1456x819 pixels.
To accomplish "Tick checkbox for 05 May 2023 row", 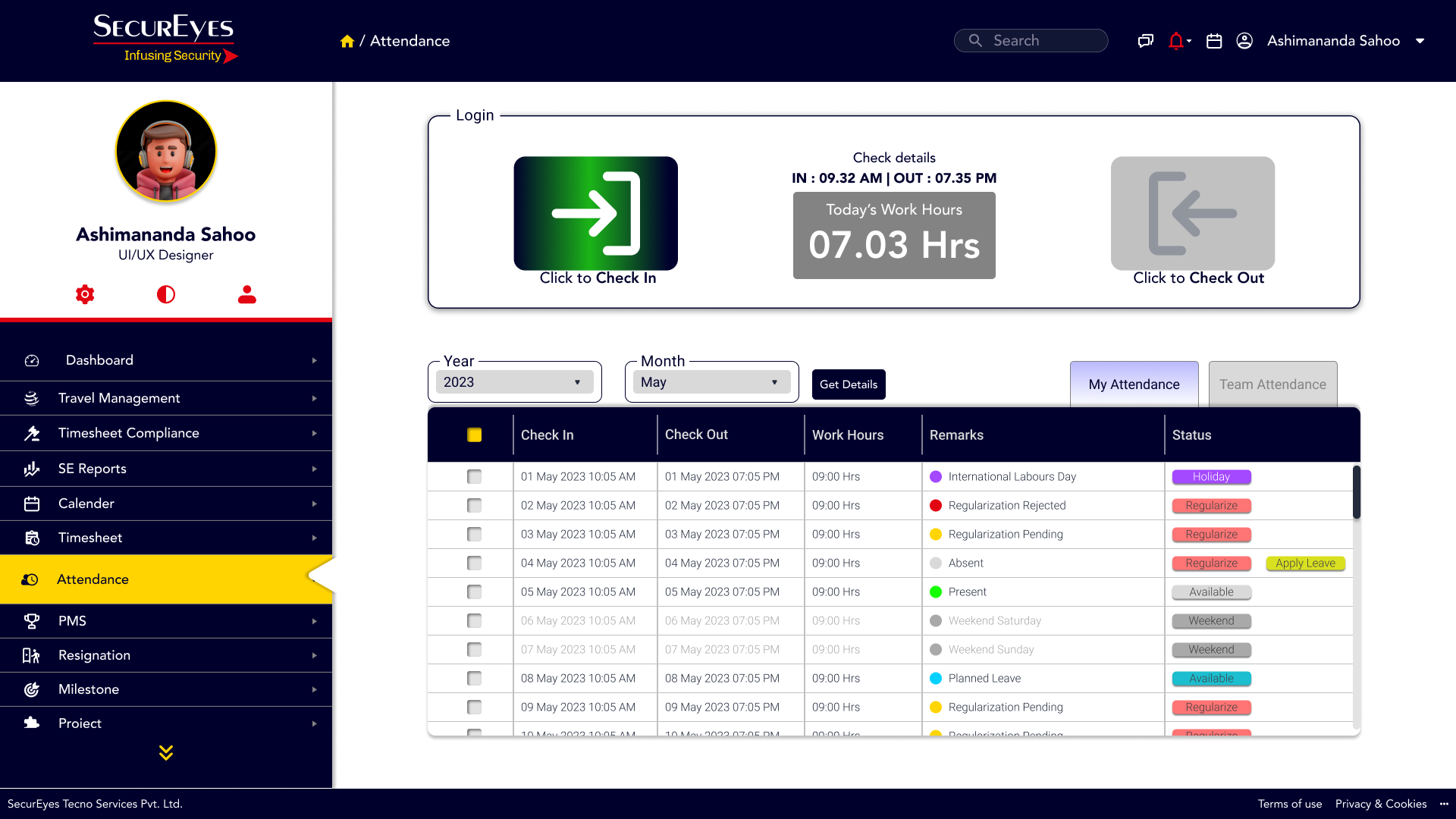I will [474, 591].
